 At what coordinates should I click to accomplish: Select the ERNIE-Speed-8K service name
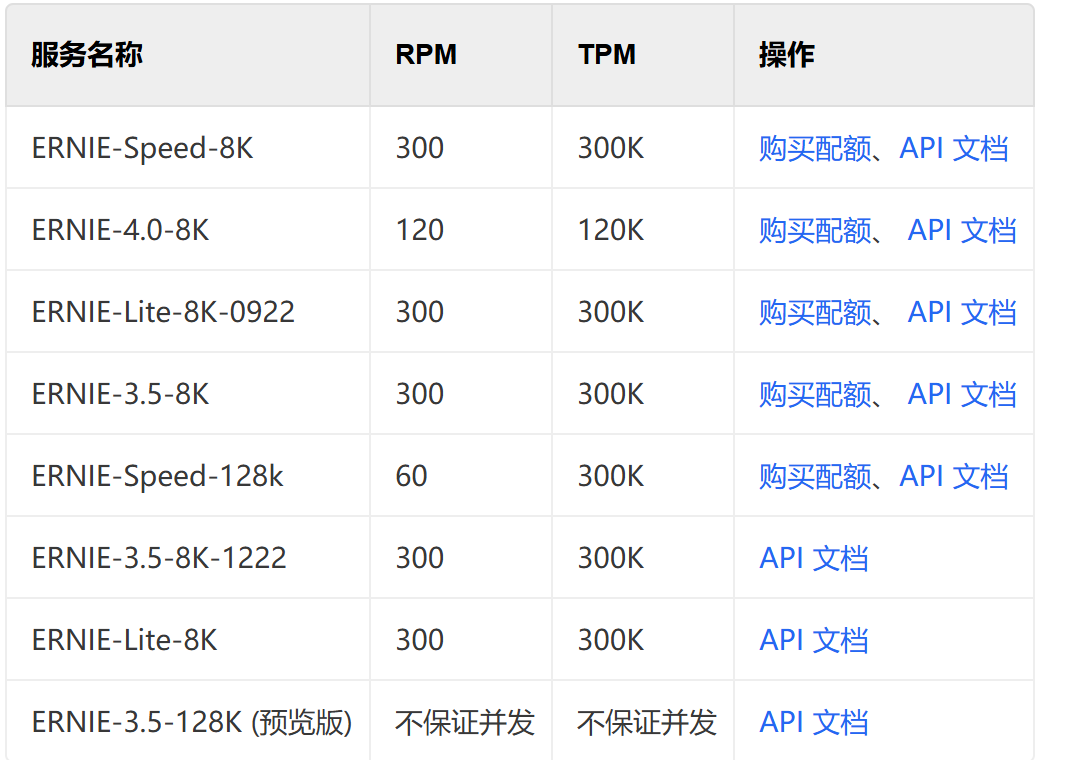[x=142, y=149]
